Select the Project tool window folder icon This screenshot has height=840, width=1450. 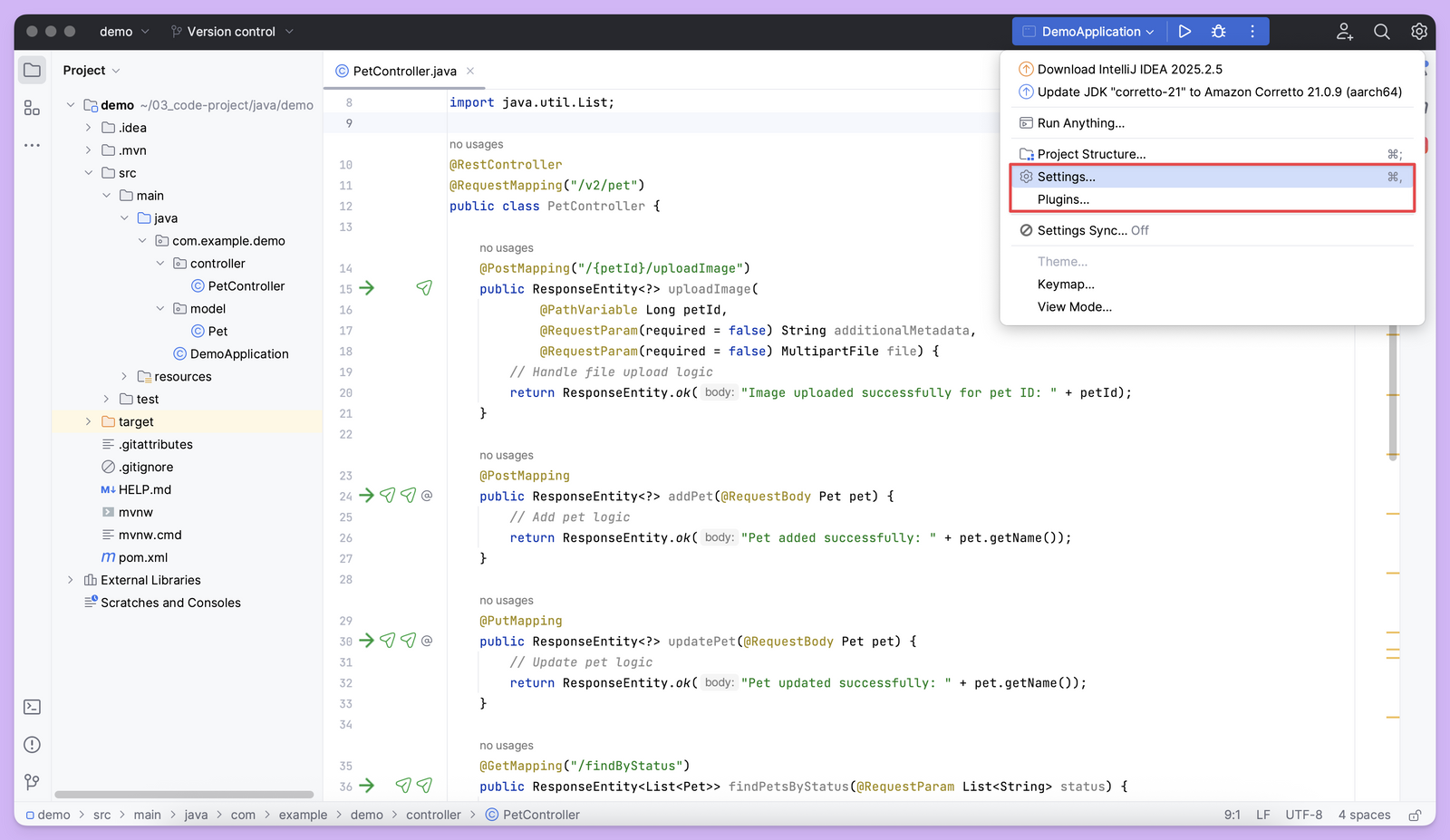(x=32, y=70)
